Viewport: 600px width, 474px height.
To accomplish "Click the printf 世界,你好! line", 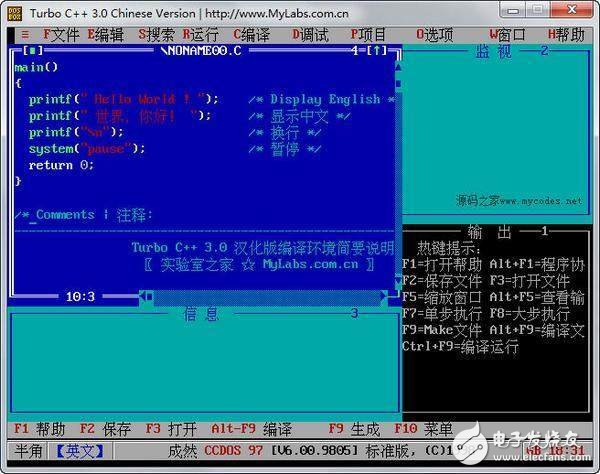I will [120, 116].
